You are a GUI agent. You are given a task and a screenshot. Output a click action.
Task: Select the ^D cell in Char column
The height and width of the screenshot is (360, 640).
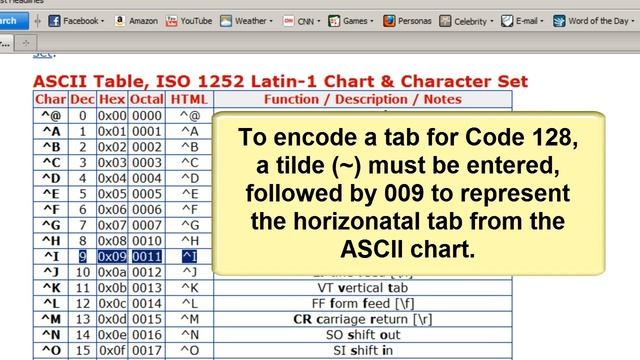[51, 178]
